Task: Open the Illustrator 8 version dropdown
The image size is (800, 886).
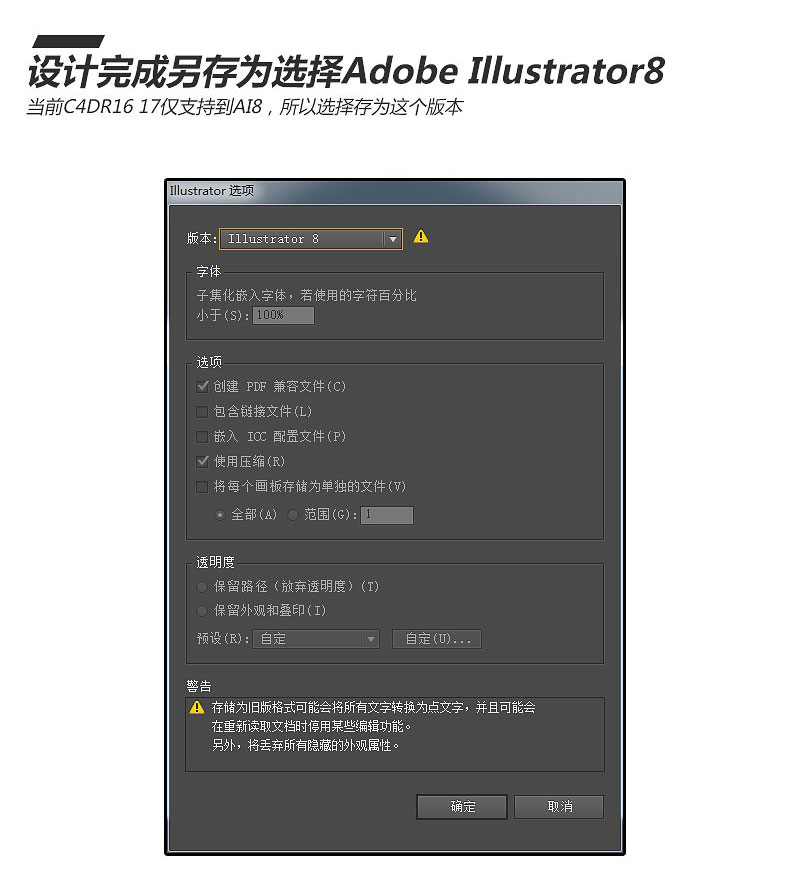Action: (311, 238)
